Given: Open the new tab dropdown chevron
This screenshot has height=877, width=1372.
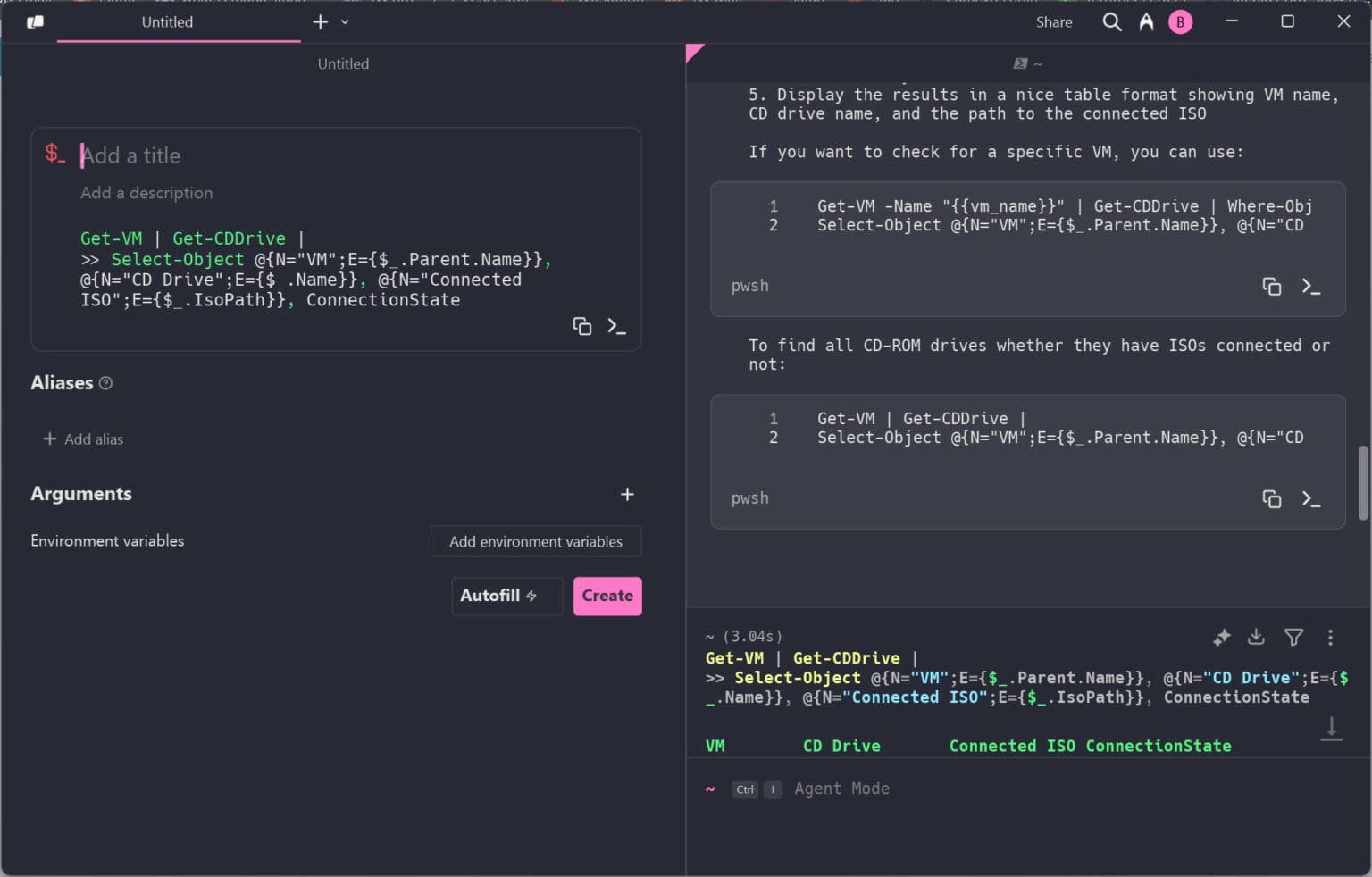Looking at the screenshot, I should pos(345,21).
